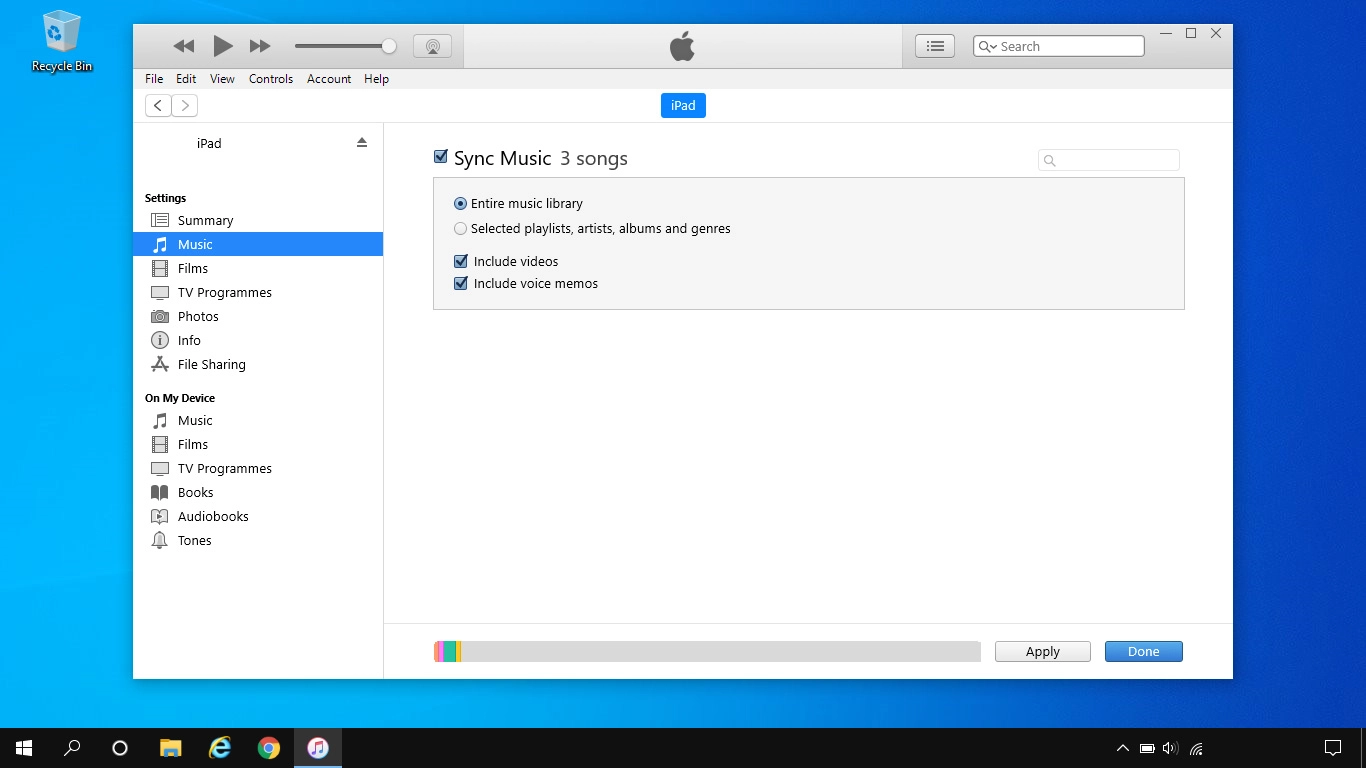The width and height of the screenshot is (1366, 768).
Task: Click the volume slider knob
Action: pos(389,46)
